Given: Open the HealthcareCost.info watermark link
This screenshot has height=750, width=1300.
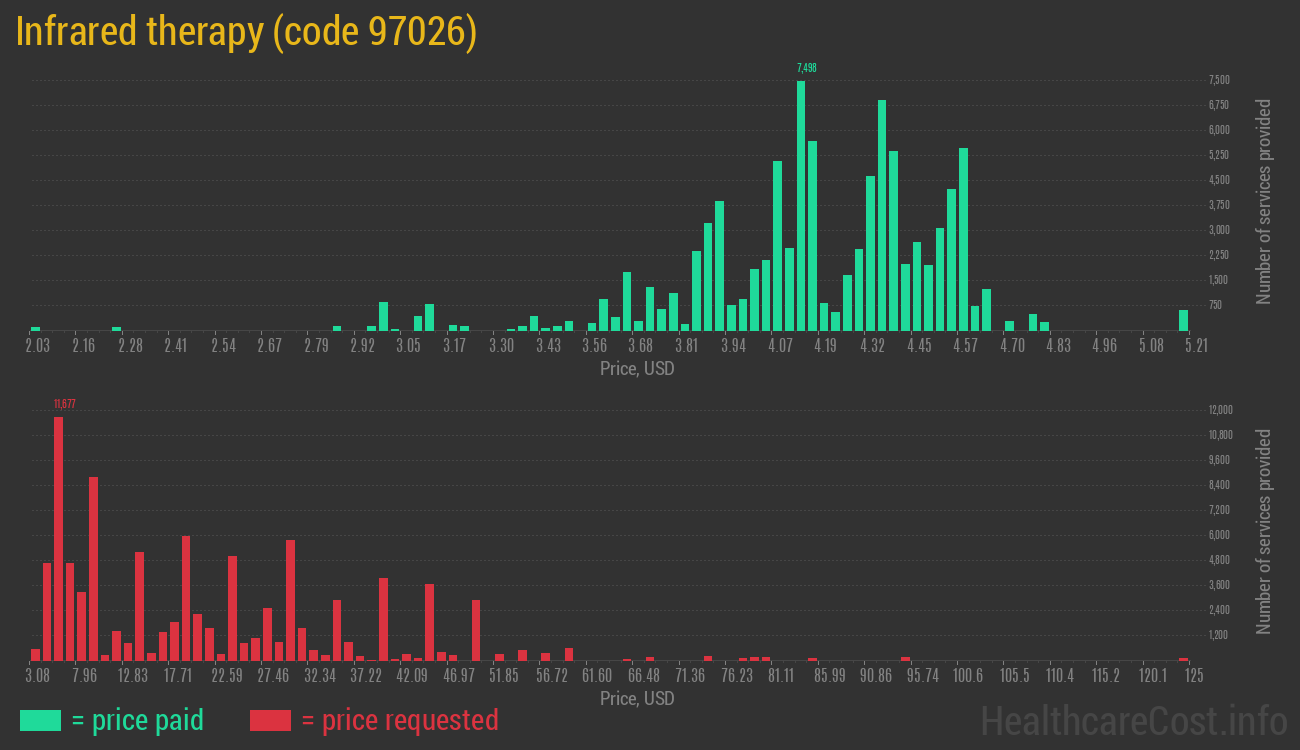Looking at the screenshot, I should tap(1133, 720).
